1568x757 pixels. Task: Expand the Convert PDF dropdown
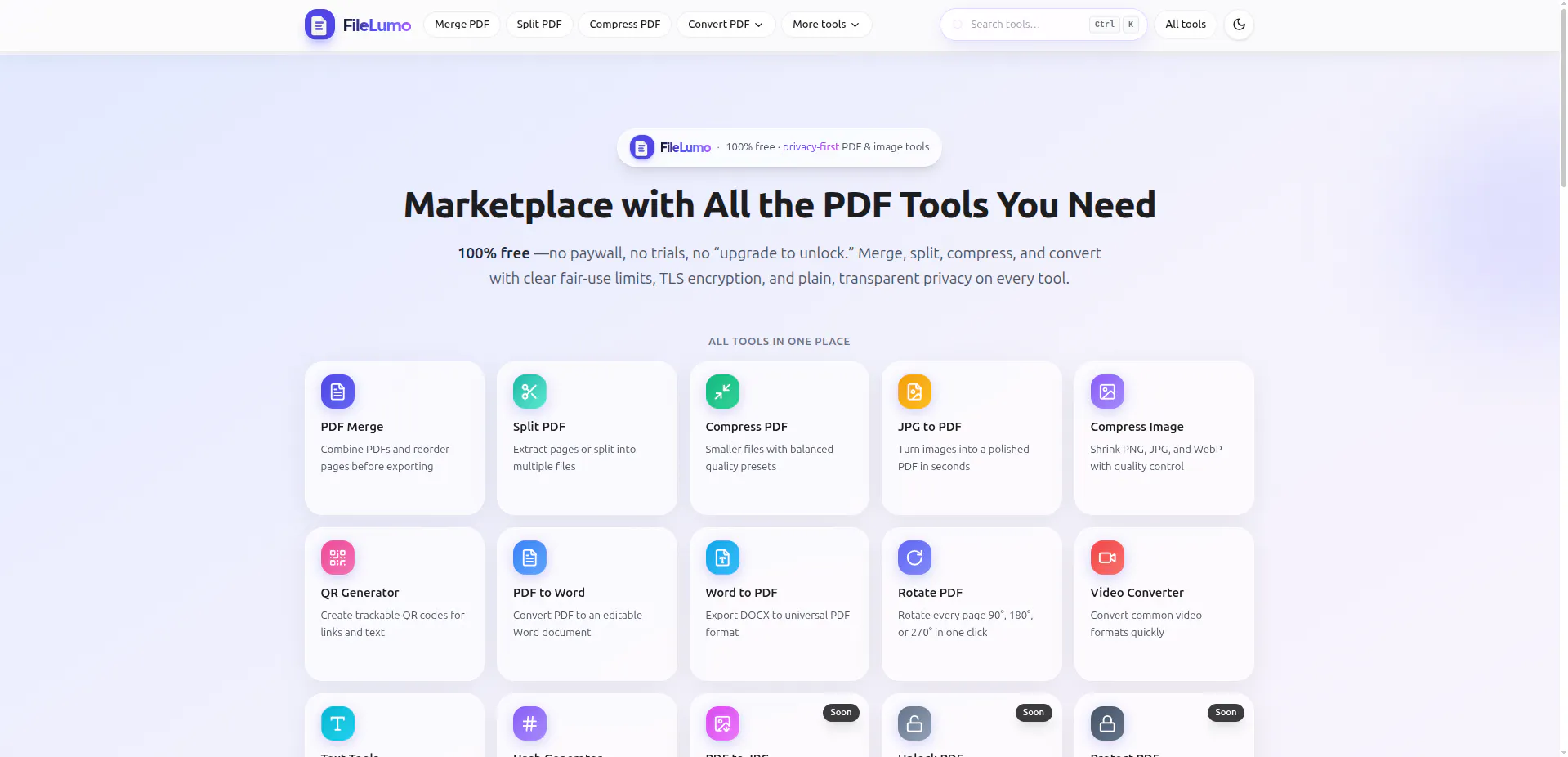(x=726, y=25)
